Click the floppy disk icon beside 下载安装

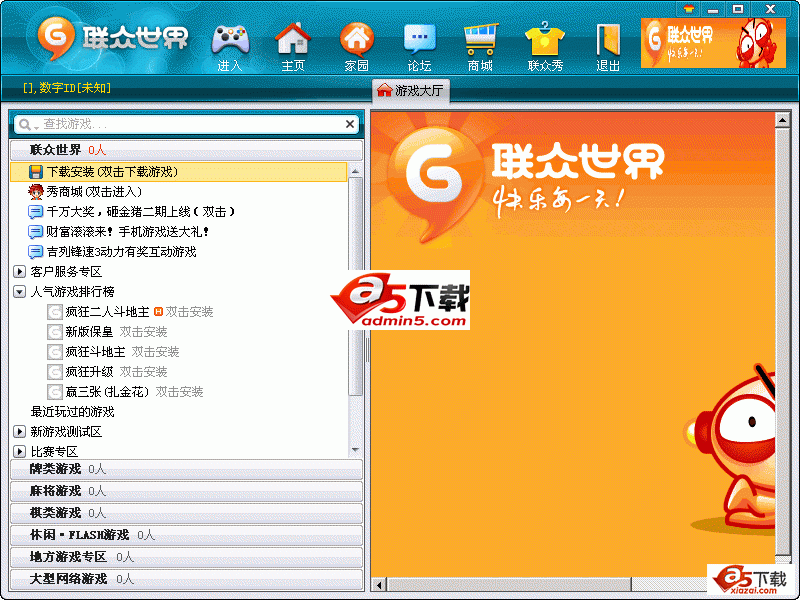(35, 172)
